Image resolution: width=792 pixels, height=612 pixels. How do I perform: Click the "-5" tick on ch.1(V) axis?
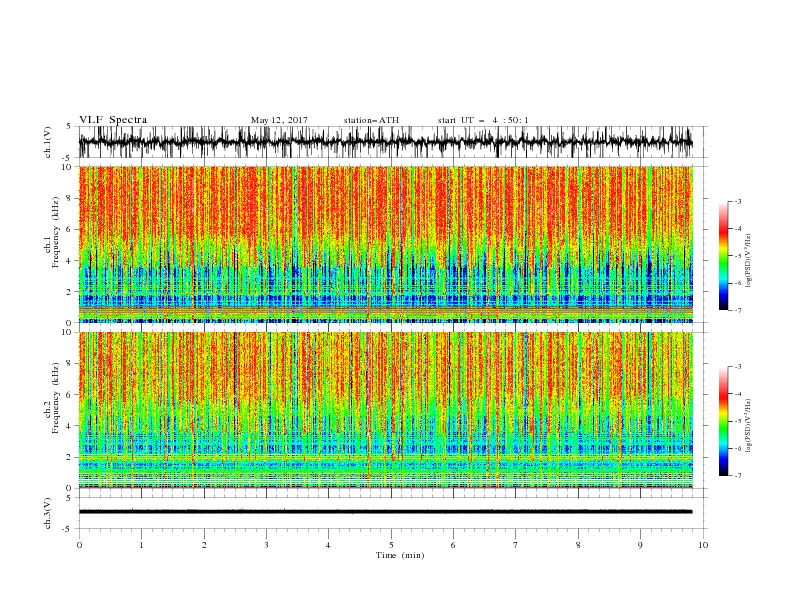pos(68,158)
